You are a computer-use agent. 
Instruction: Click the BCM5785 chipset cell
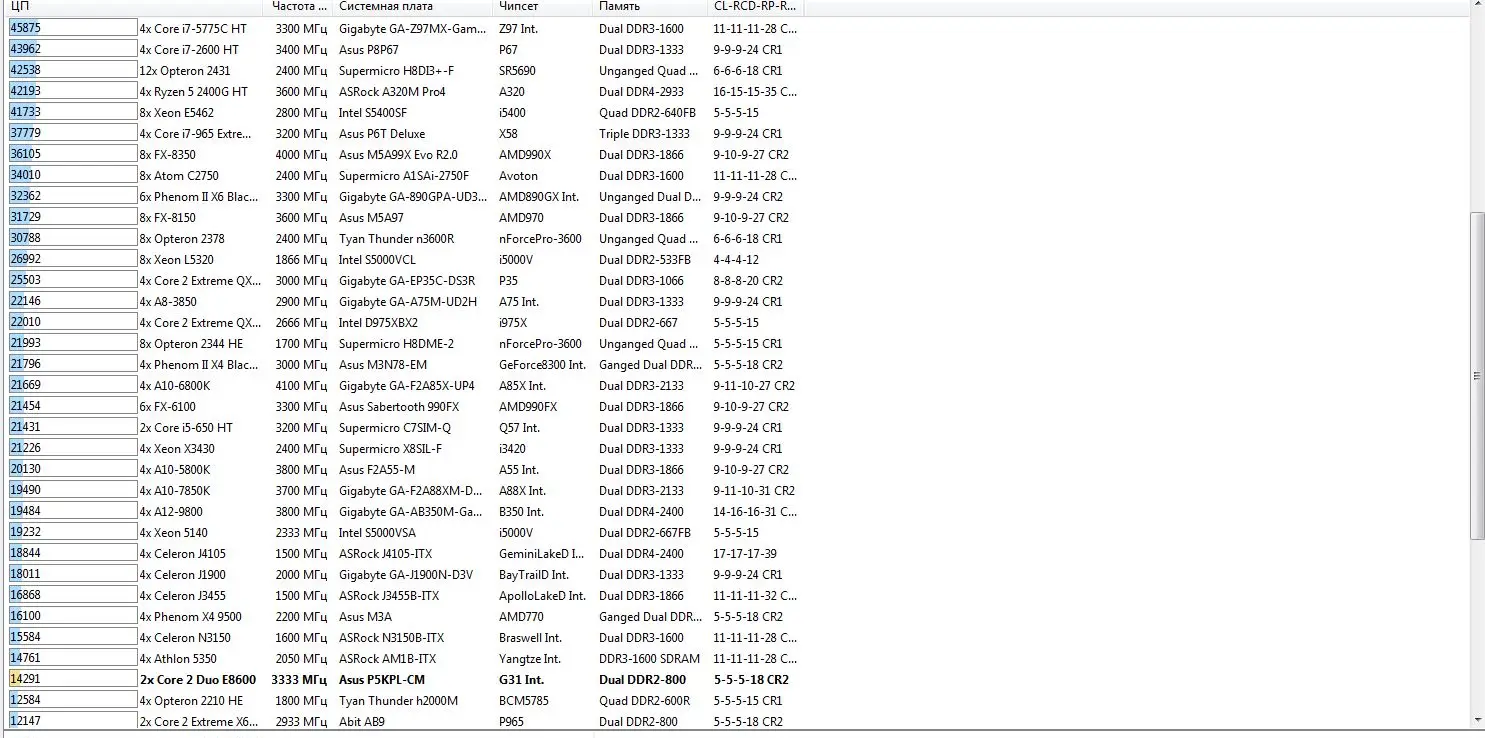point(522,701)
